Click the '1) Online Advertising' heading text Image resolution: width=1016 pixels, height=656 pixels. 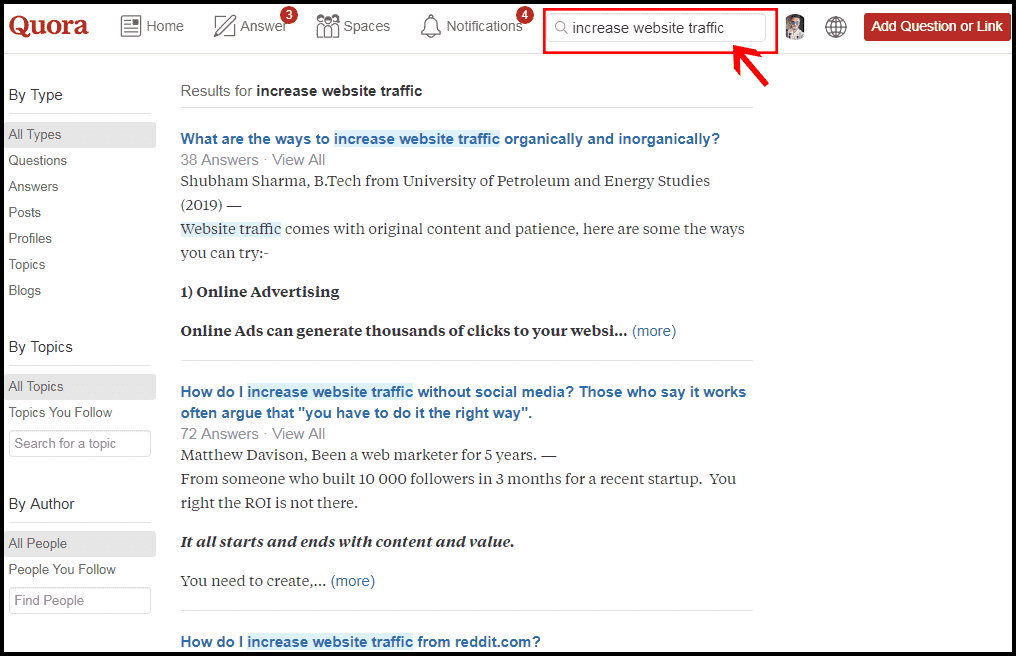point(260,292)
